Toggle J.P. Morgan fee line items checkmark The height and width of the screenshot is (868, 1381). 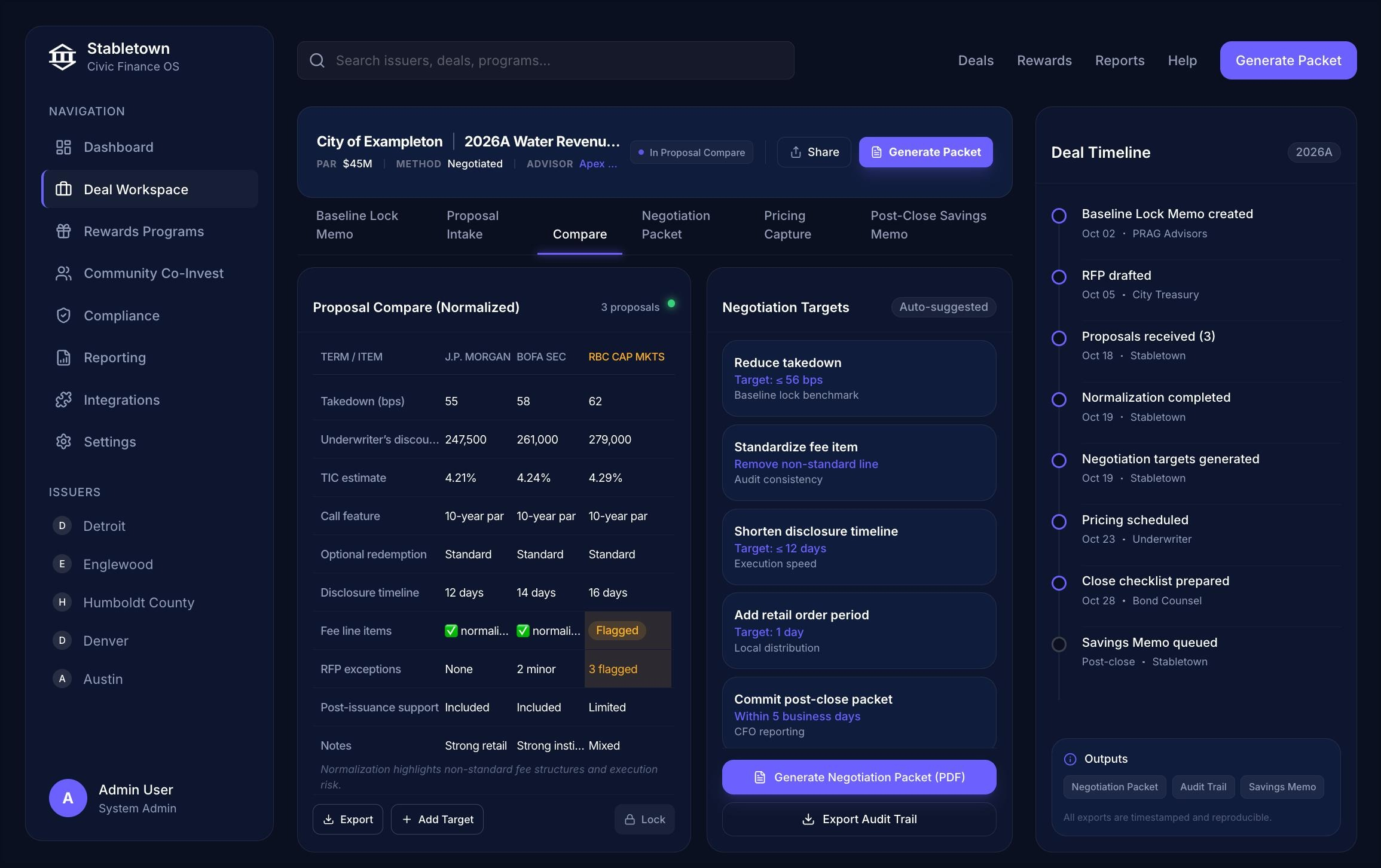(451, 631)
